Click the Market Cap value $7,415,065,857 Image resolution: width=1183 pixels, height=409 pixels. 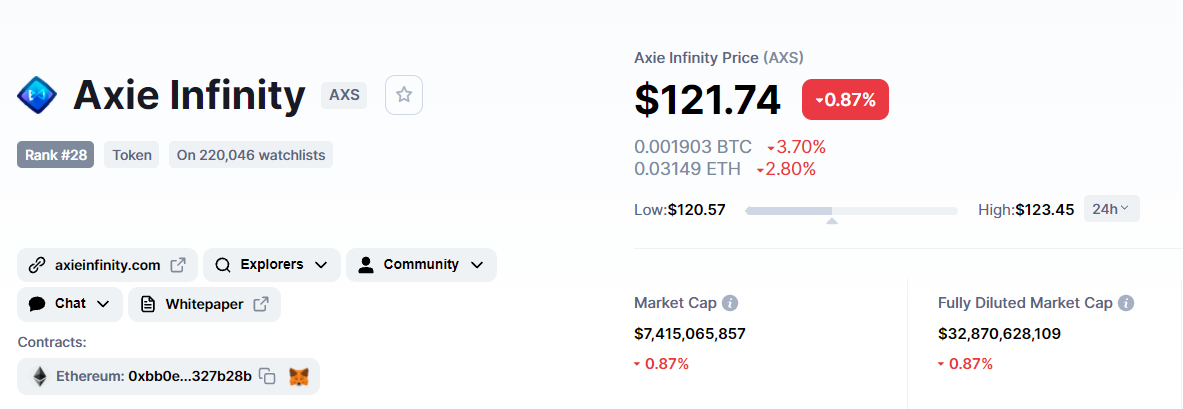tap(690, 334)
